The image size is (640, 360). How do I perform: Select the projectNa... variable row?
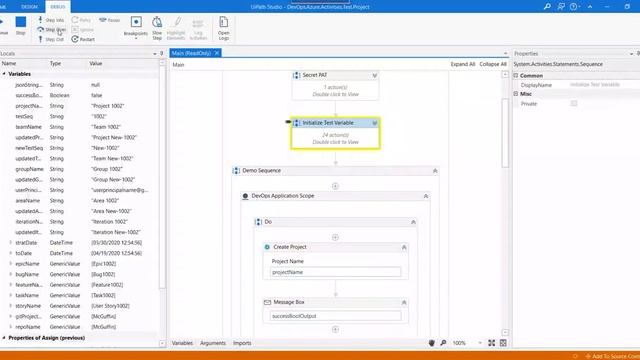click(79, 106)
